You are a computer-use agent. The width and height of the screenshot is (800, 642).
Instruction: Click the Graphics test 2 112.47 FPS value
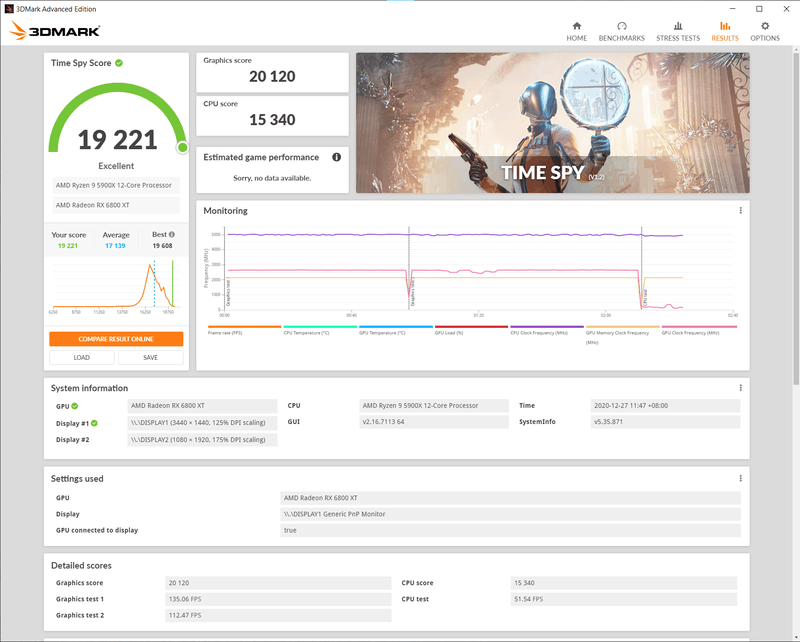(278, 615)
